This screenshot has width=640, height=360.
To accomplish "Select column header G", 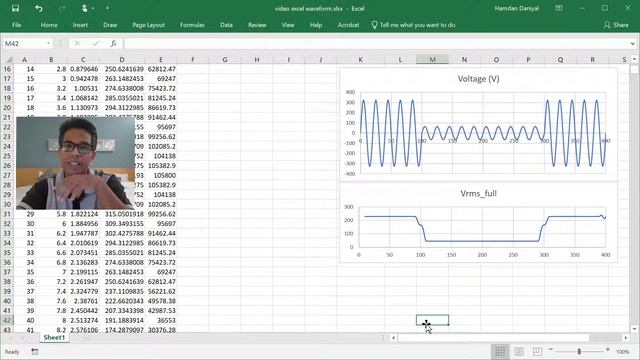I will pyautogui.click(x=225, y=60).
